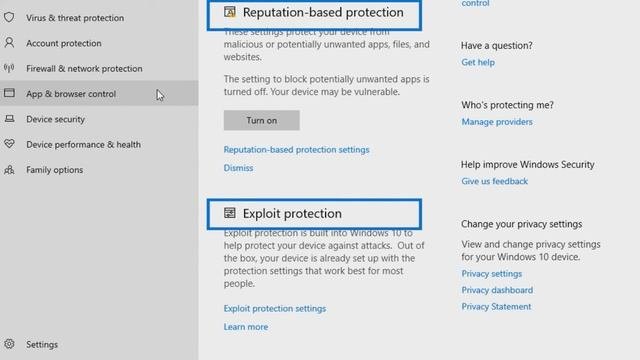Open Manage providers link

point(497,122)
